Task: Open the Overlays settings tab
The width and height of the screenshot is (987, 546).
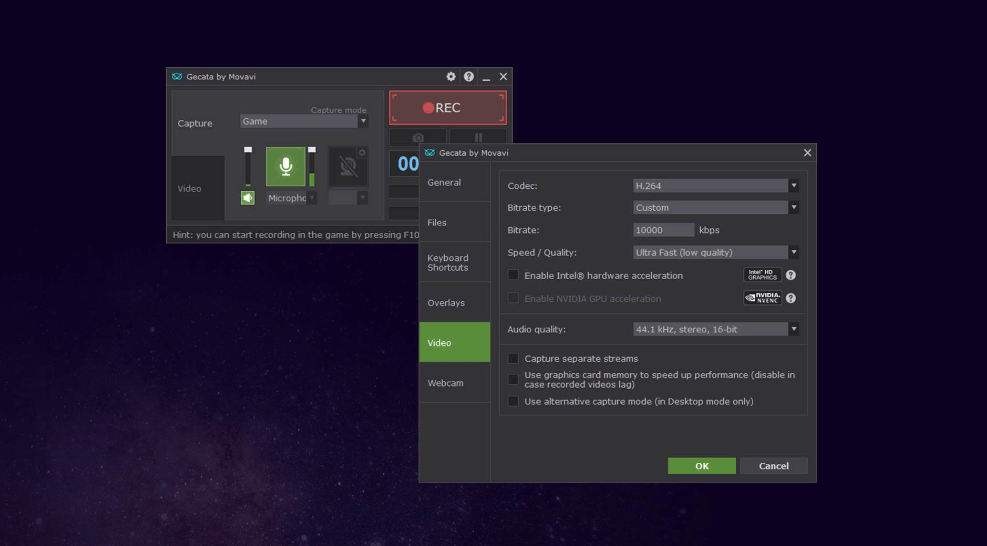Action: click(454, 302)
